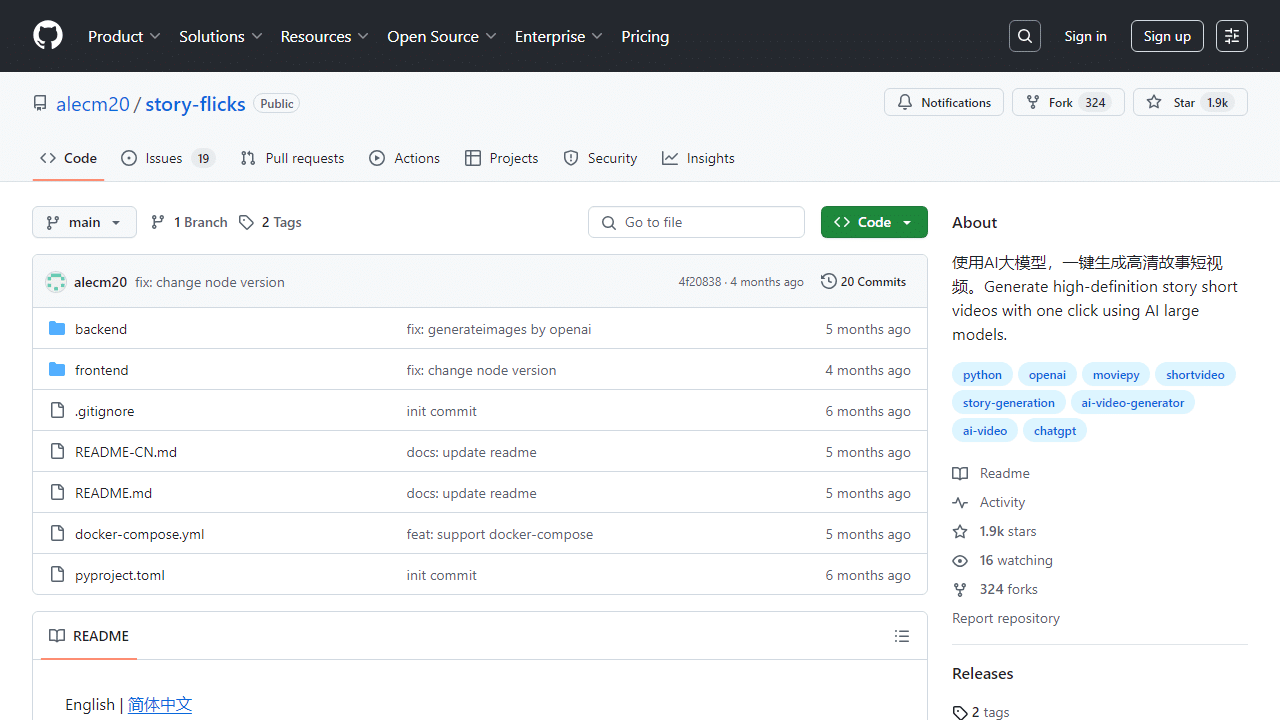Select the story-generation topic tag
1280x720 pixels.
point(1009,403)
